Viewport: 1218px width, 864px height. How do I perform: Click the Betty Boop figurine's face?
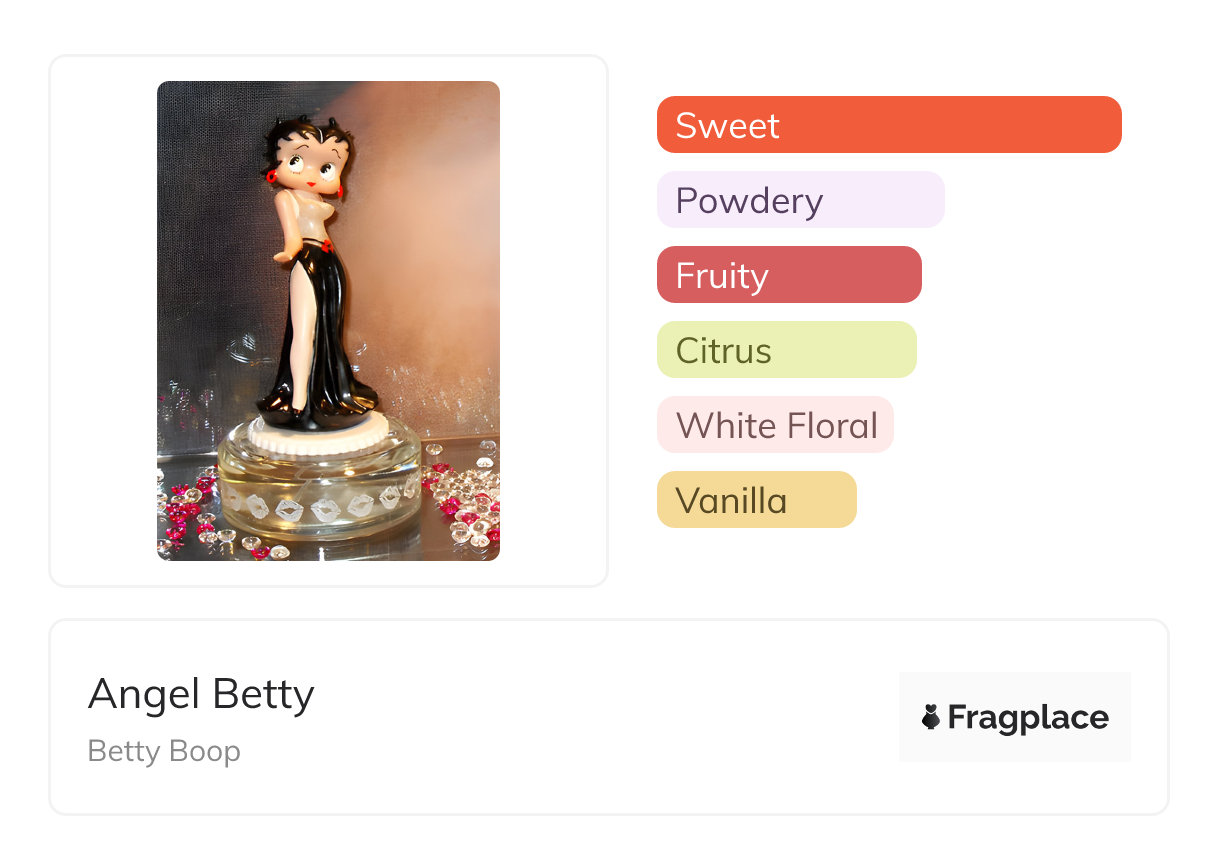pyautogui.click(x=310, y=163)
